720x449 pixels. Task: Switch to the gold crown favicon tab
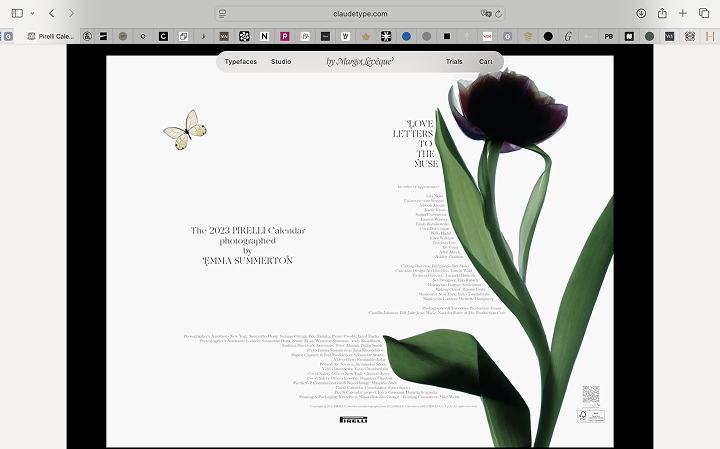366,36
